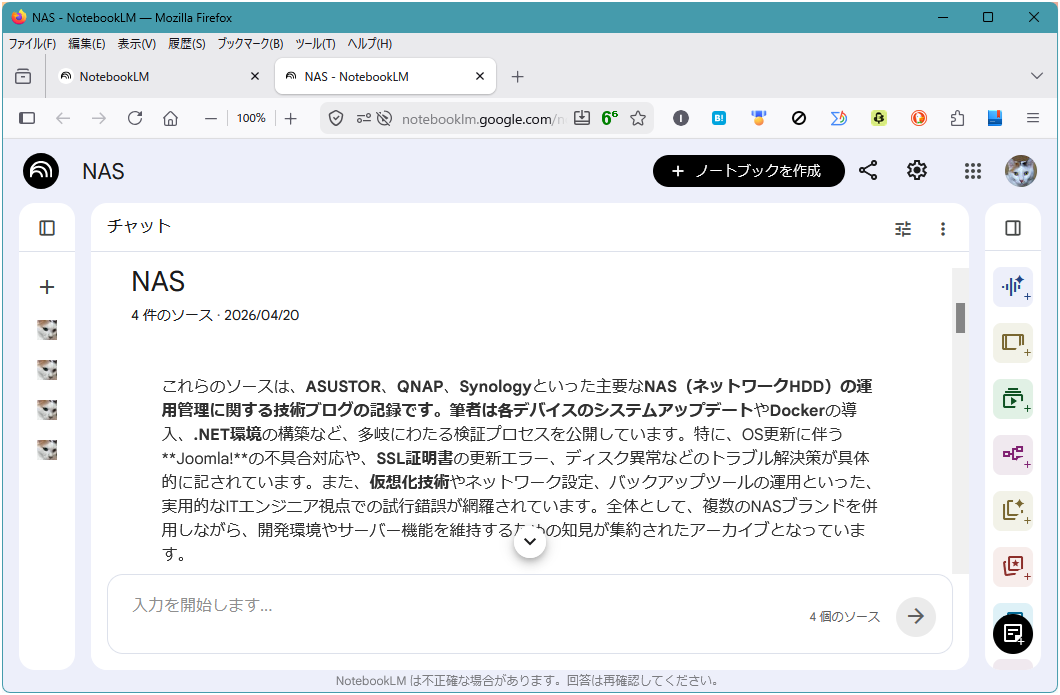Viewport: 1060px width, 695px height.
Task: Submit the chat message arrow button
Action: coord(915,616)
